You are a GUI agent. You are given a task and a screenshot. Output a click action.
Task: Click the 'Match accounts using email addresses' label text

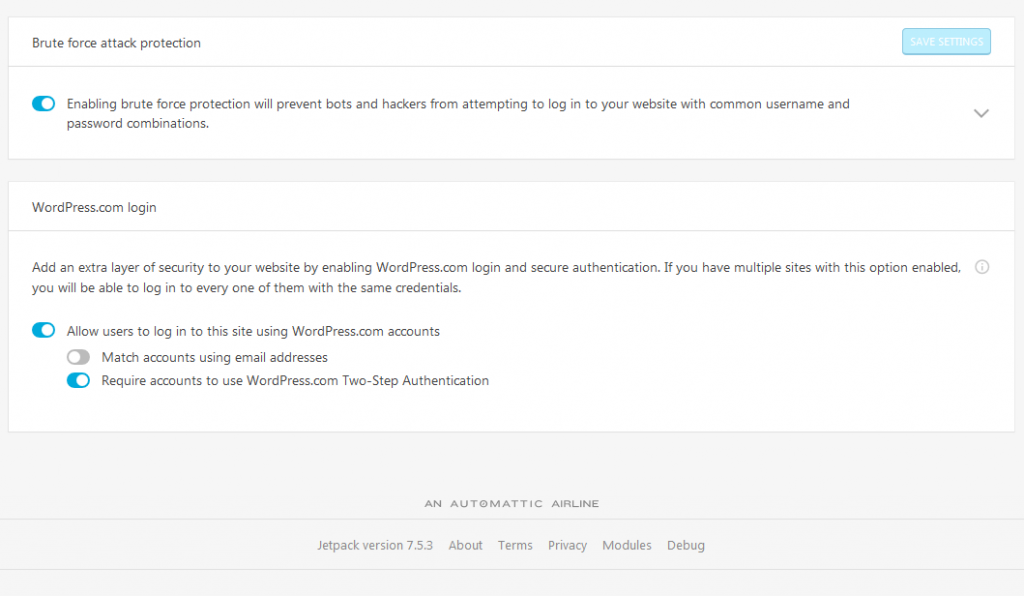215,357
